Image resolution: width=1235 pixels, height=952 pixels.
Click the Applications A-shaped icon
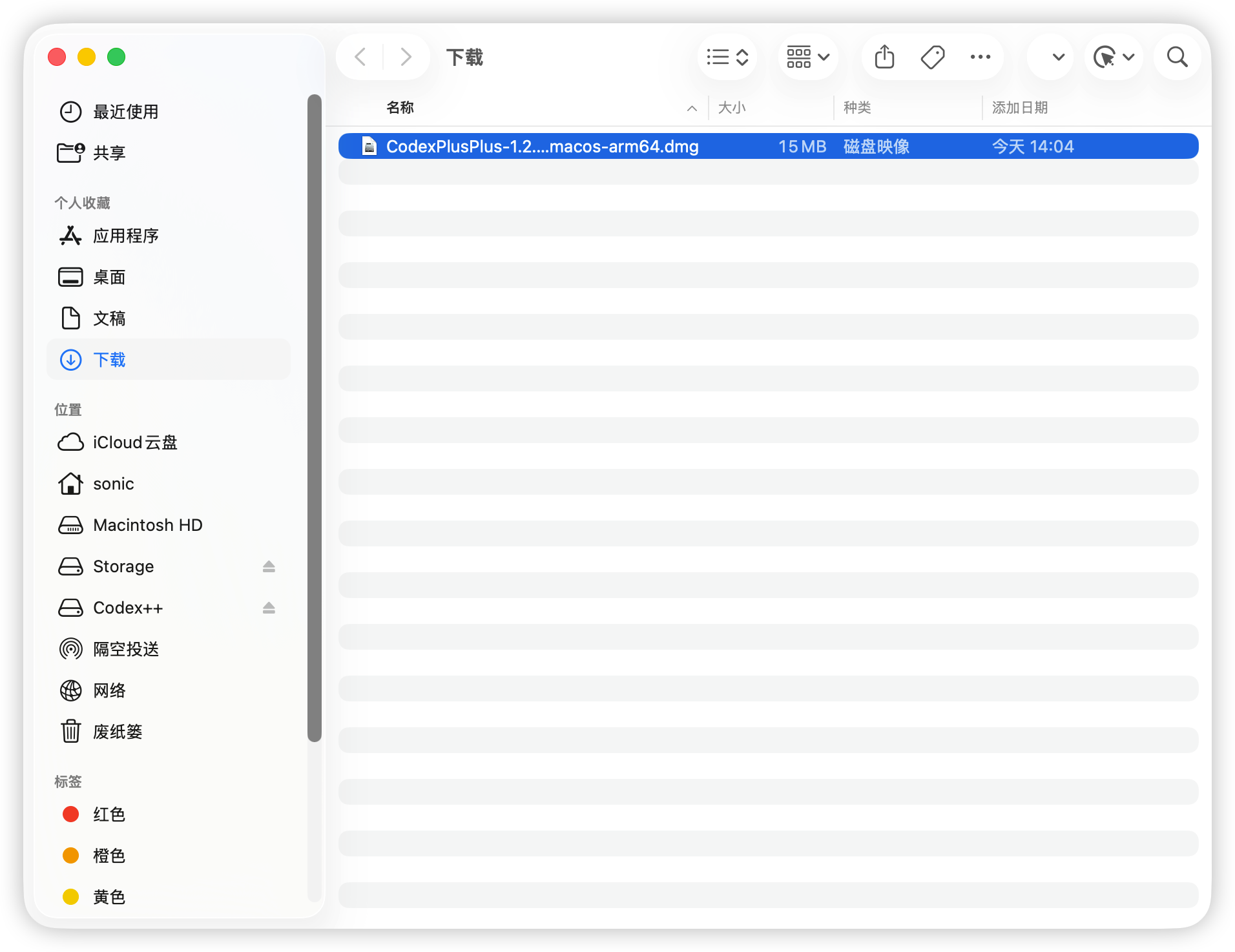[x=70, y=236]
